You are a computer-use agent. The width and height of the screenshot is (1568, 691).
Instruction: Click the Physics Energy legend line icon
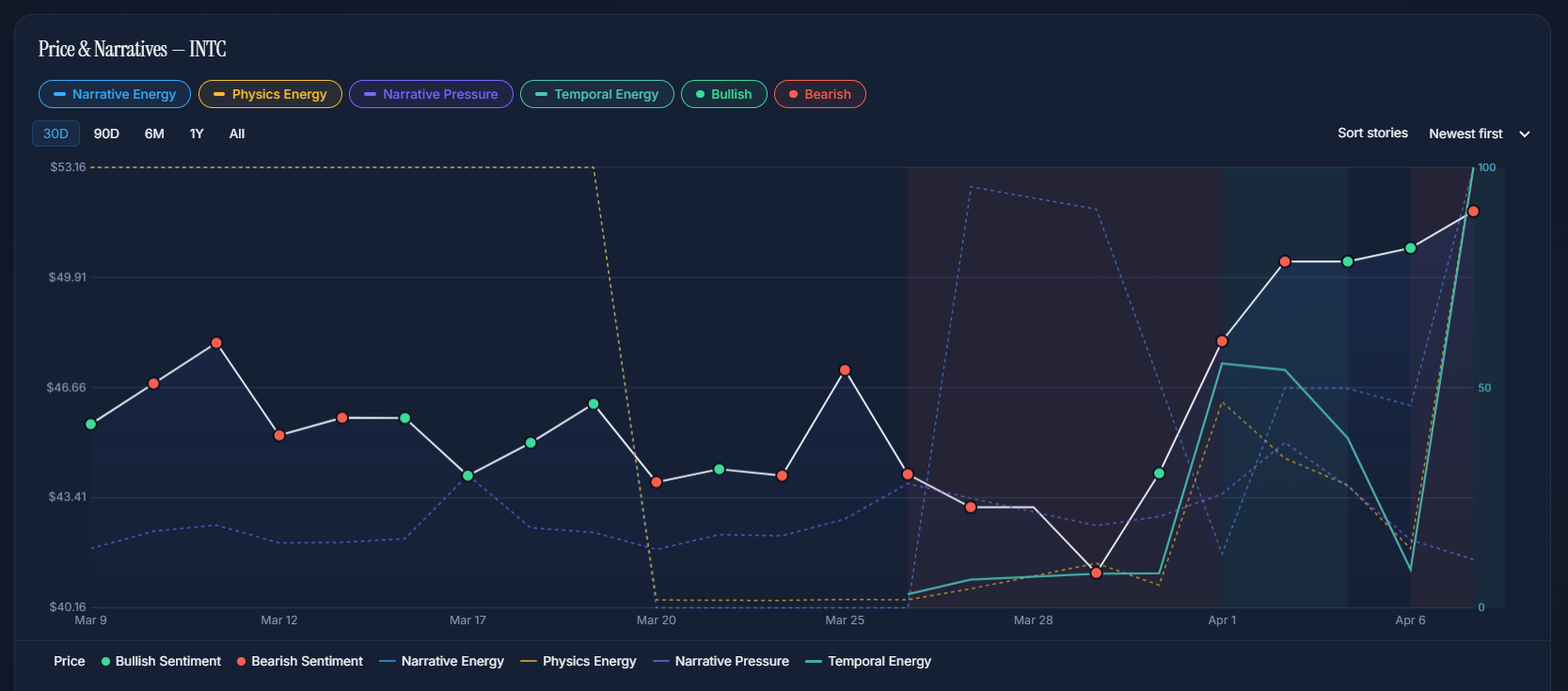[529, 662]
